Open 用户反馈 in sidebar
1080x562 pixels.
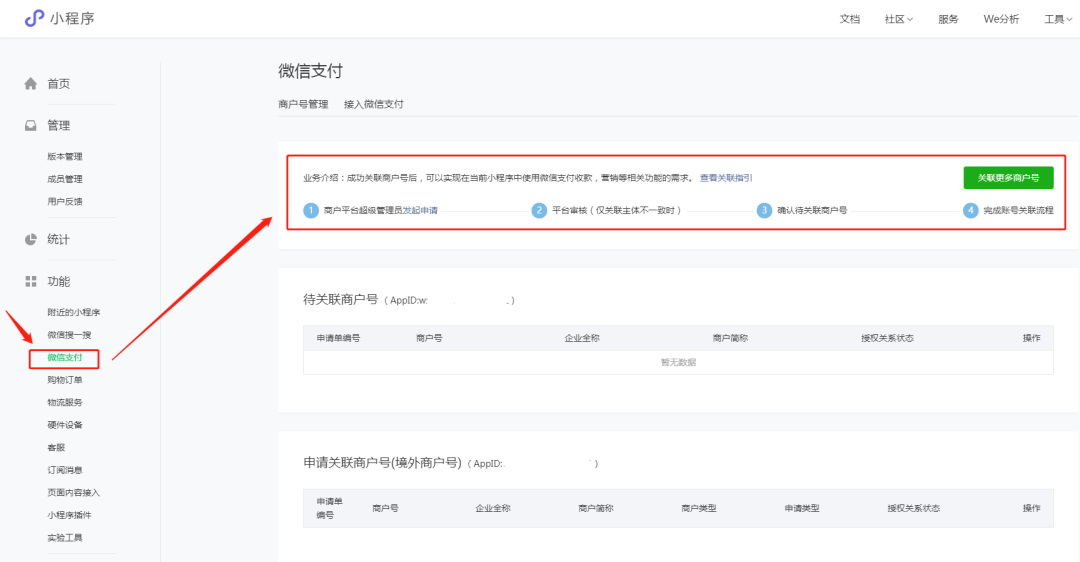(65, 202)
